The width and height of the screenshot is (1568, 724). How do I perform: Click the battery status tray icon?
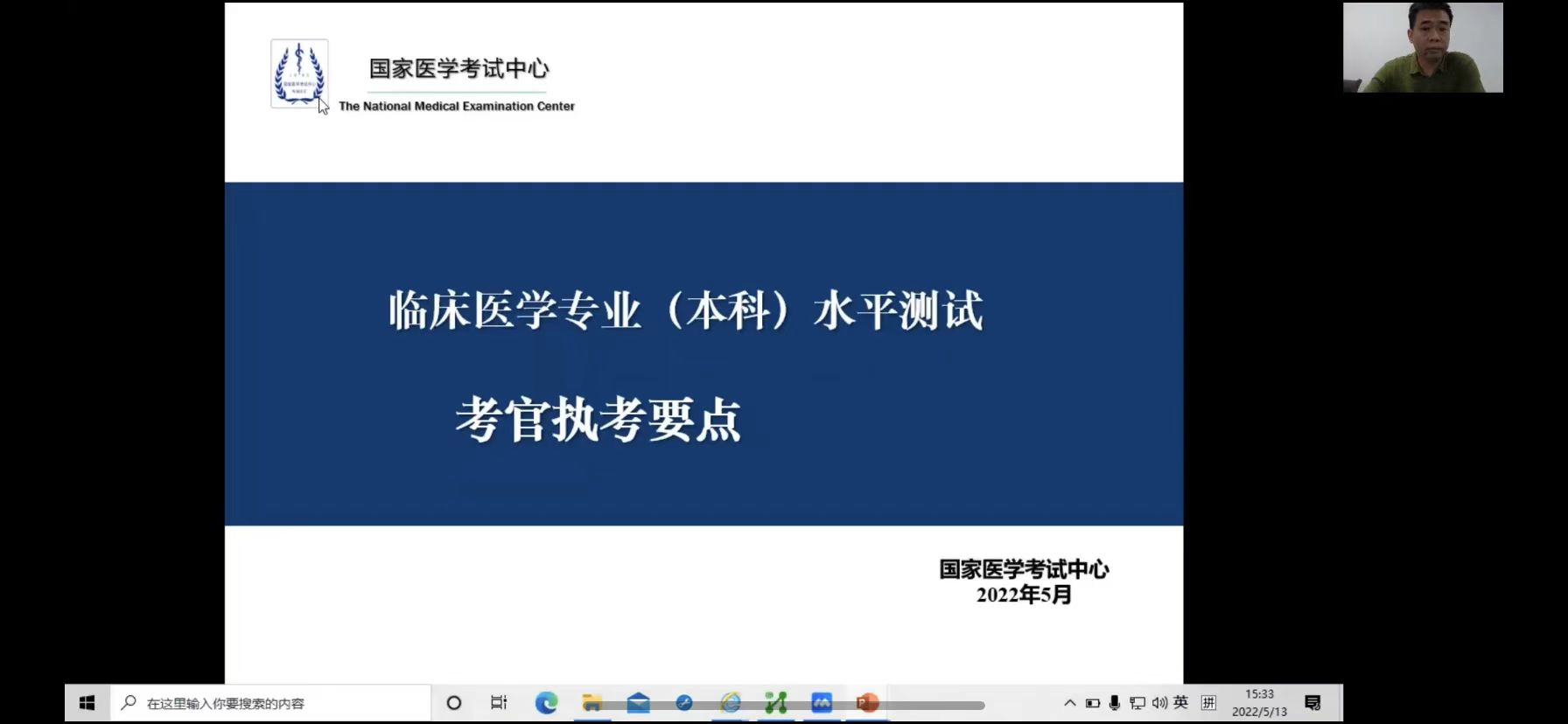[1093, 703]
